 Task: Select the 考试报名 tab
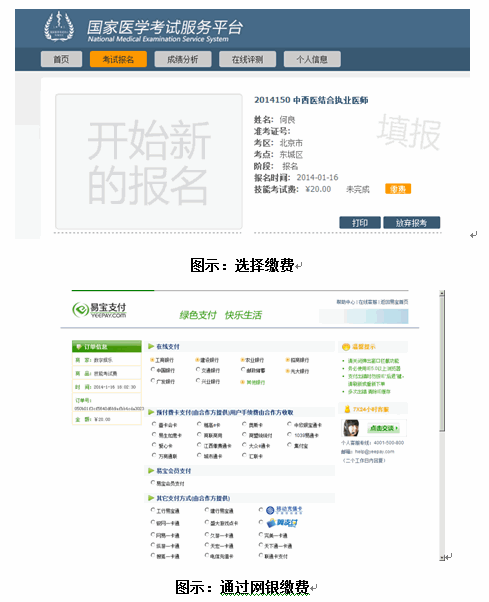(118, 59)
